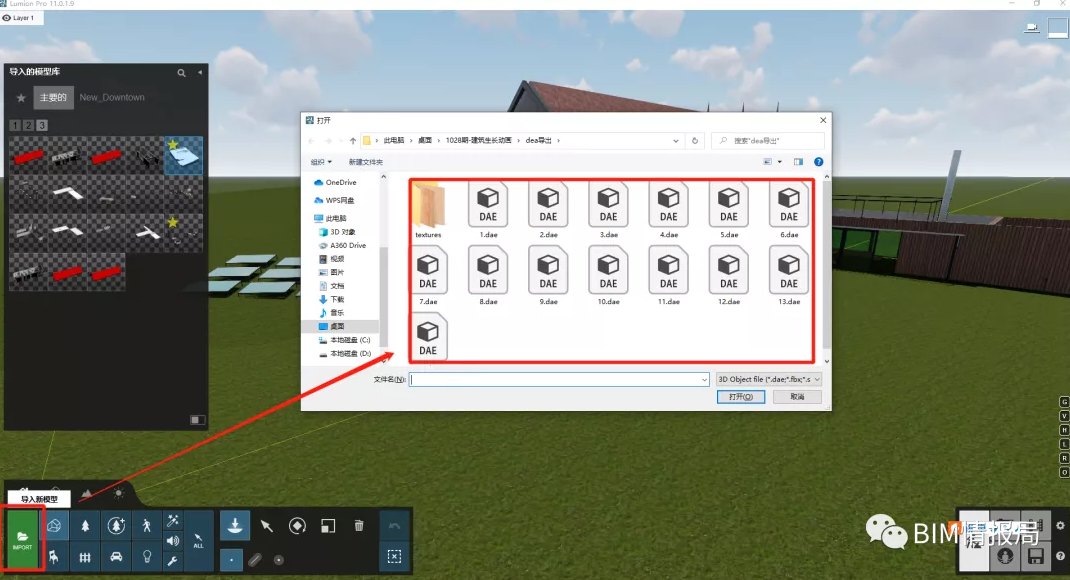Open the 组织 menu in file dialog

click(x=321, y=162)
